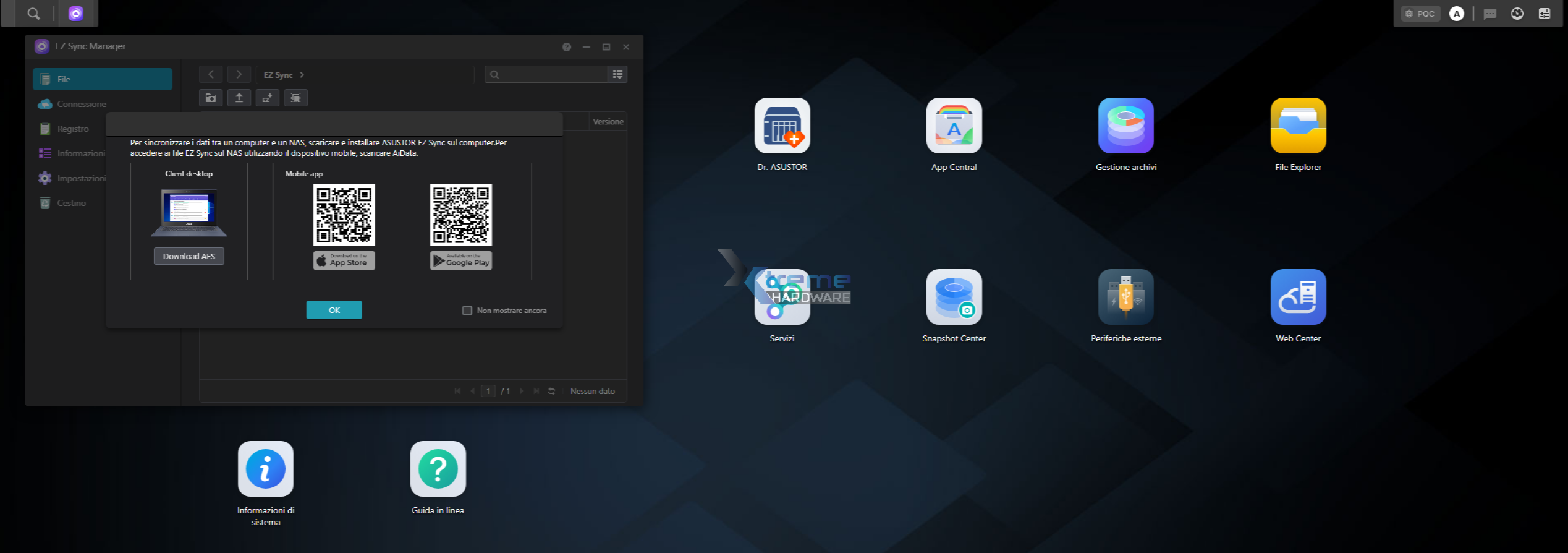This screenshot has width=1568, height=553.
Task: Go forward with the right arrow button
Action: 239,74
